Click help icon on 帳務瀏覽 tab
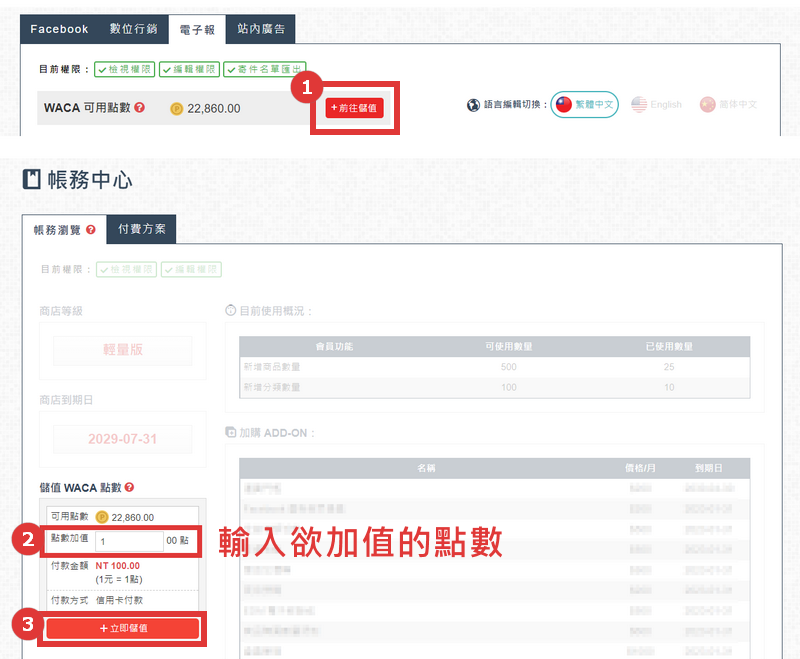800x659 pixels. tap(91, 230)
